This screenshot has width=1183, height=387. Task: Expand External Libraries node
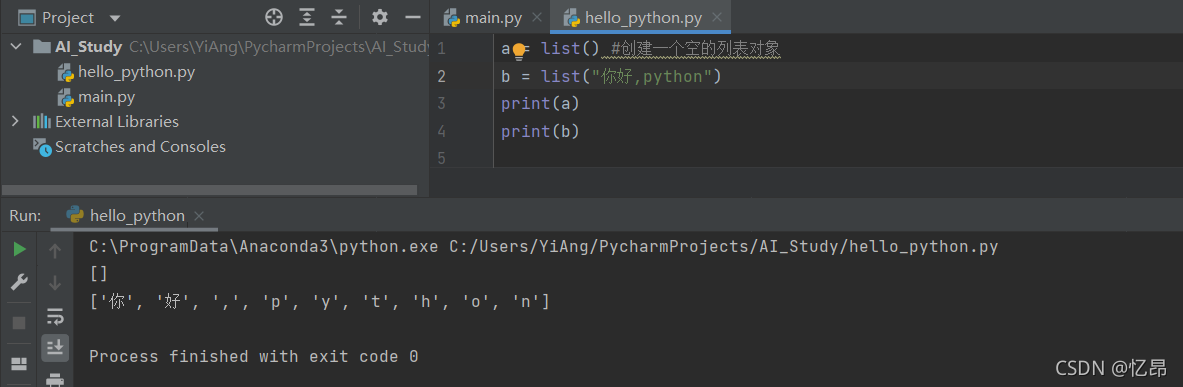(15, 121)
